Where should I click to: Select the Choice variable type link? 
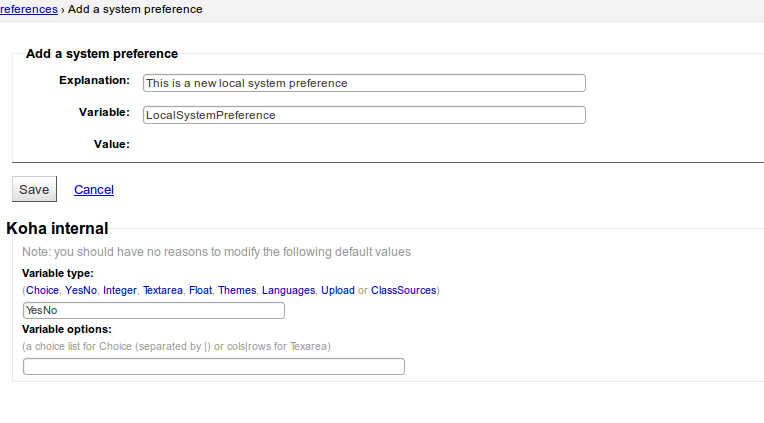click(43, 290)
